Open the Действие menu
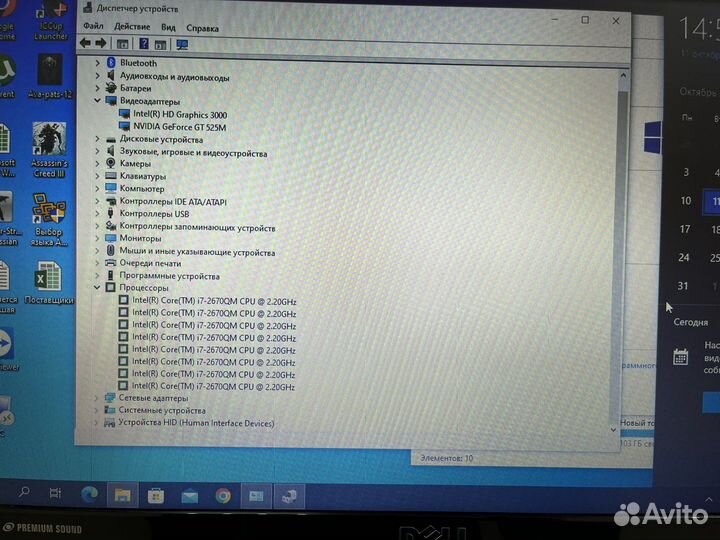Viewport: 720px width, 540px height. pos(132,27)
